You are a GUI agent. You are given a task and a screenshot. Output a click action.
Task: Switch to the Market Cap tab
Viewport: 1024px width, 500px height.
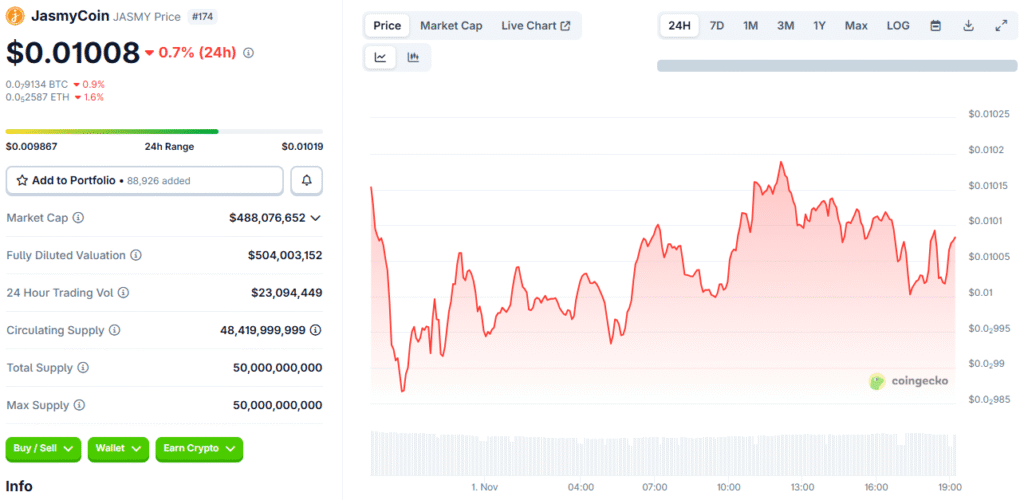point(451,26)
